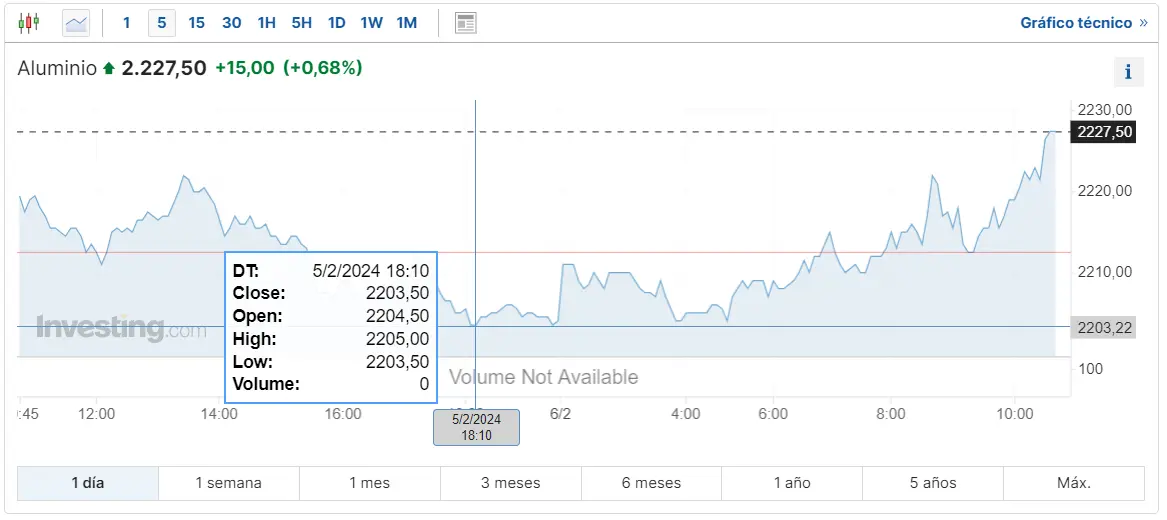Show the 1 semana range

228,483
